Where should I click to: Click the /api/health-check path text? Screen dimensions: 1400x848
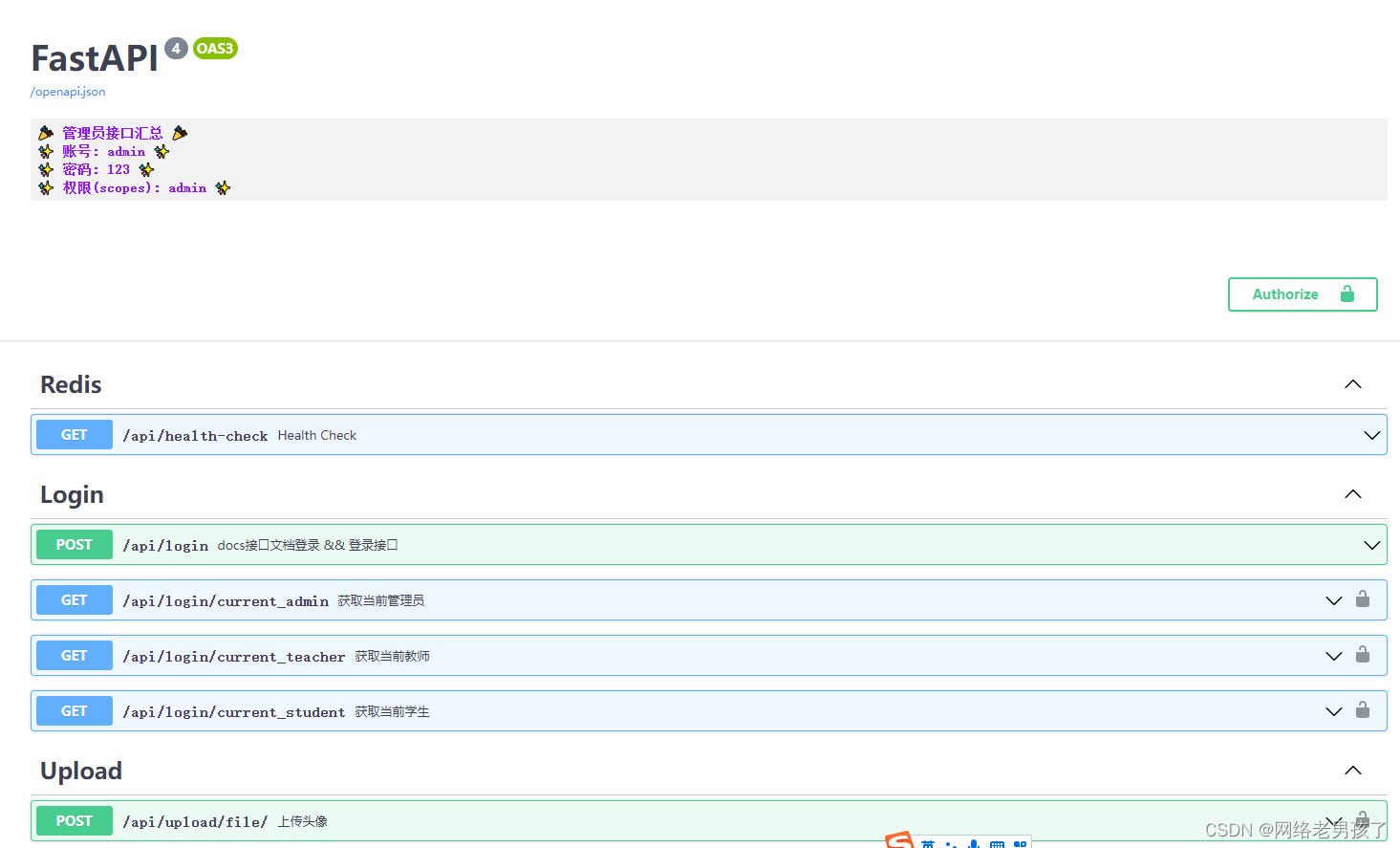tap(195, 436)
